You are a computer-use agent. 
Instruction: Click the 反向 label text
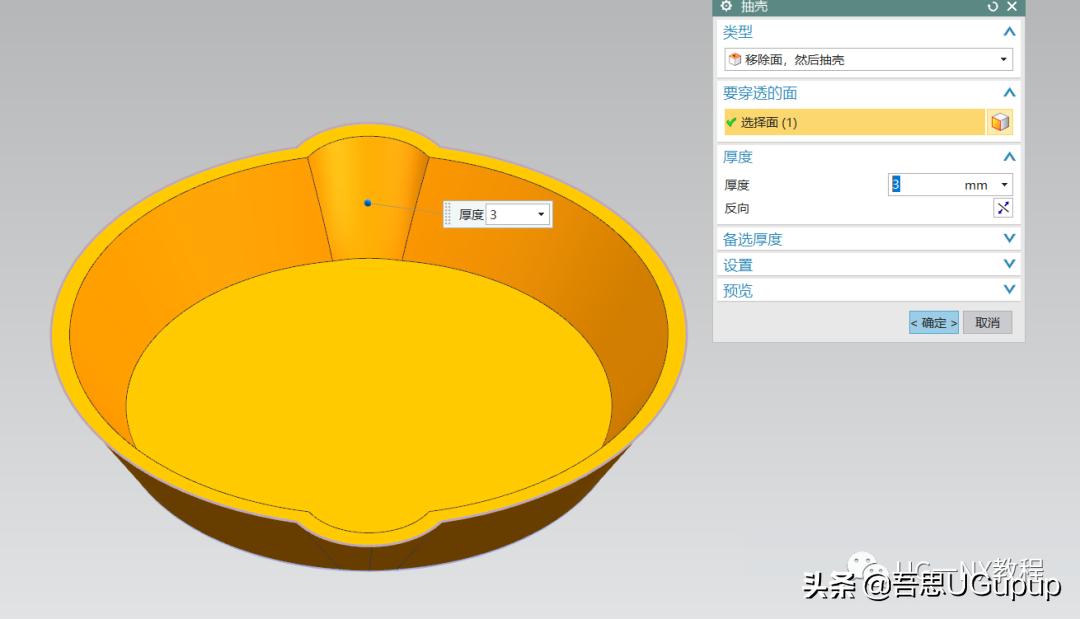[x=736, y=209]
